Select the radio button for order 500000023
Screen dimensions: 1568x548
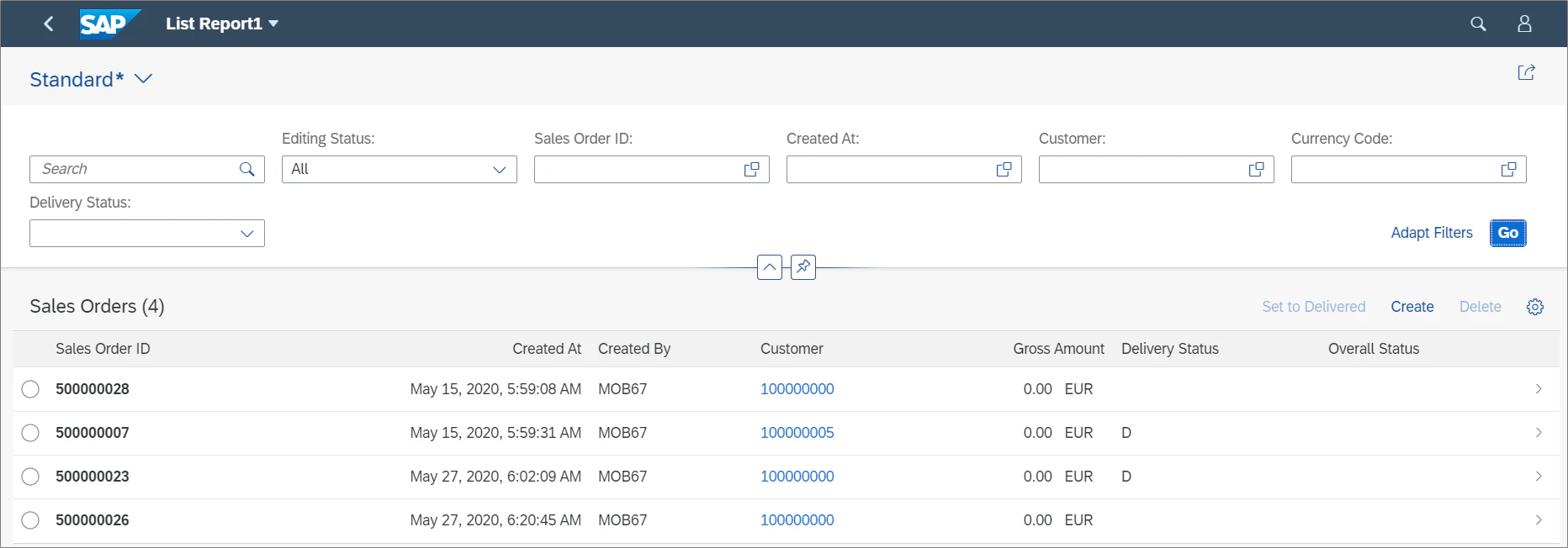[x=30, y=477]
